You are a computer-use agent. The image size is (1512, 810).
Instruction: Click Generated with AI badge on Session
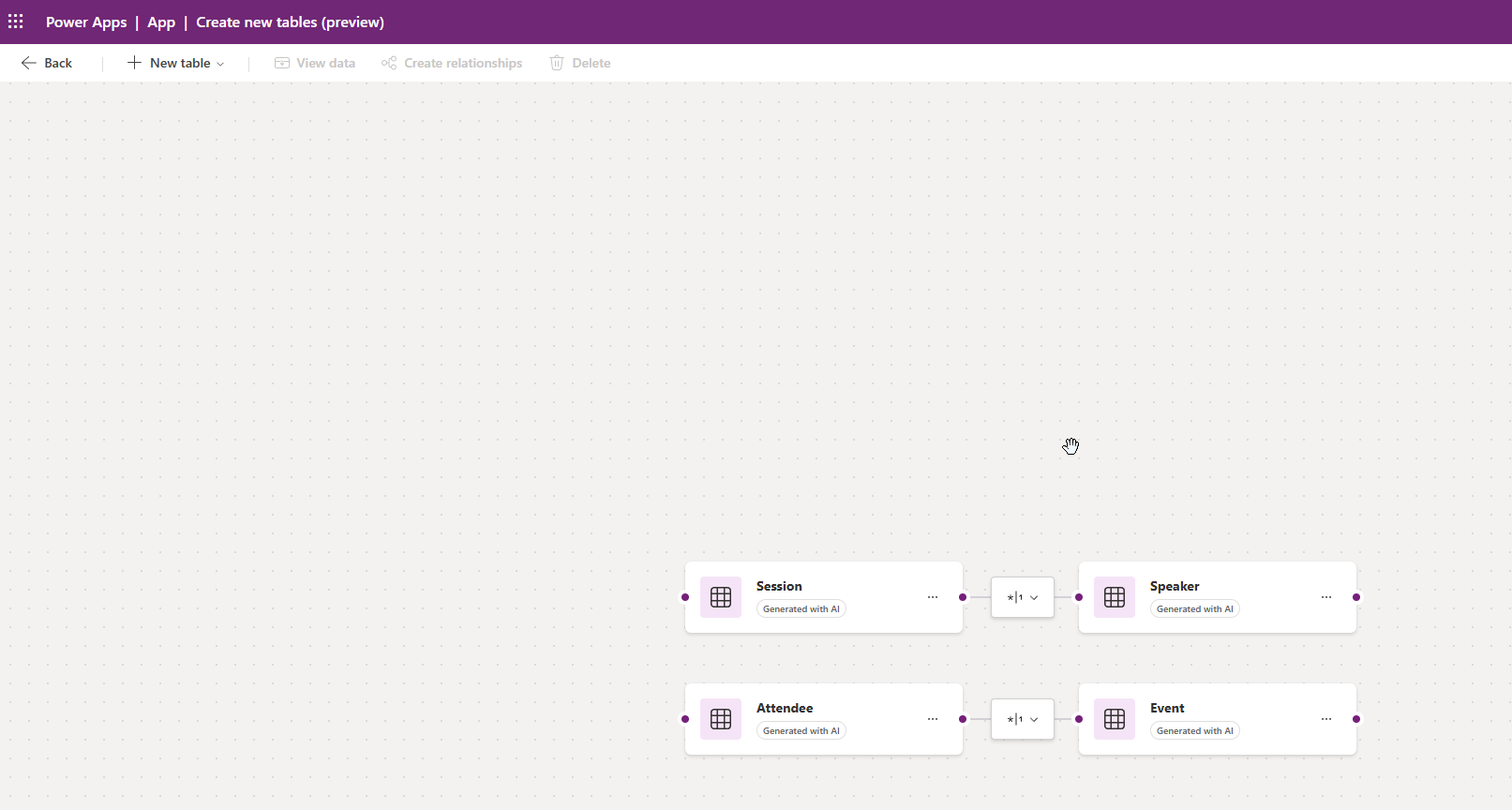pos(801,609)
